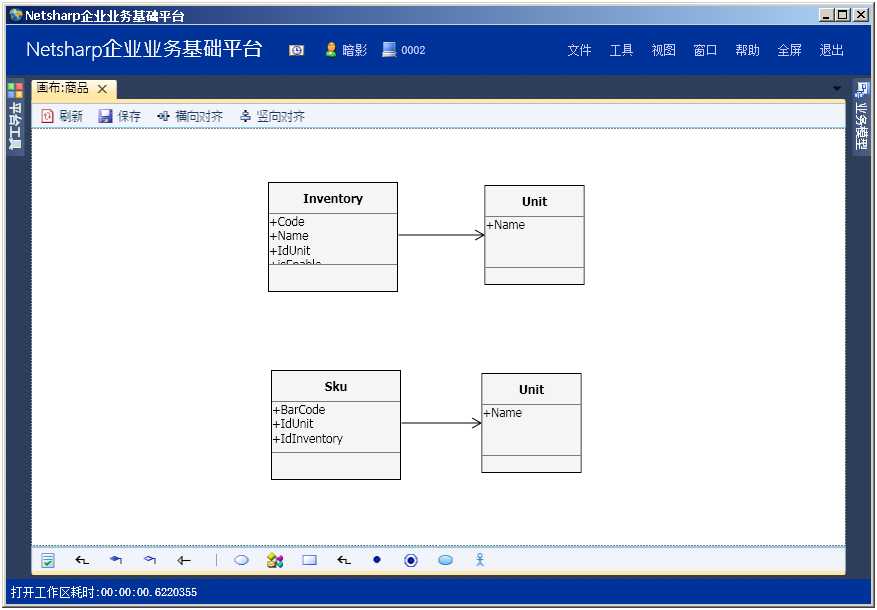The image size is (877, 610).
Task: Select the stick figure actor tool
Action: coord(480,560)
